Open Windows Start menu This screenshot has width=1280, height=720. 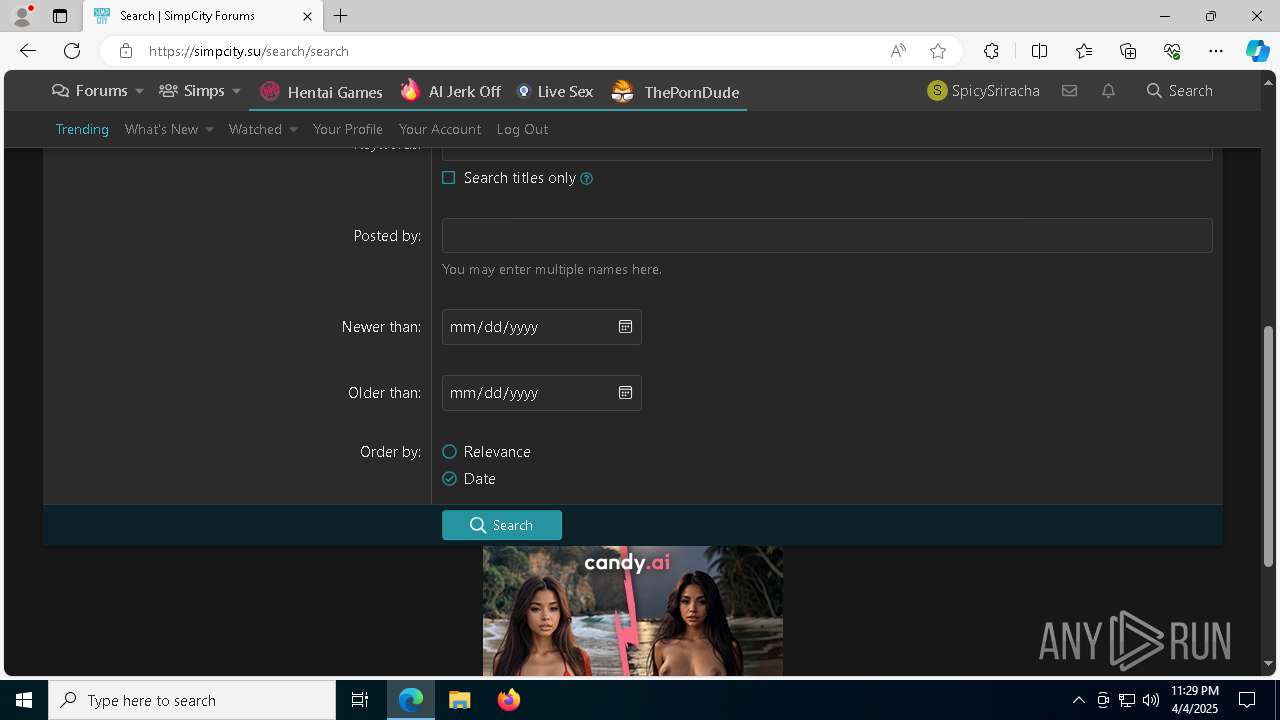click(24, 700)
